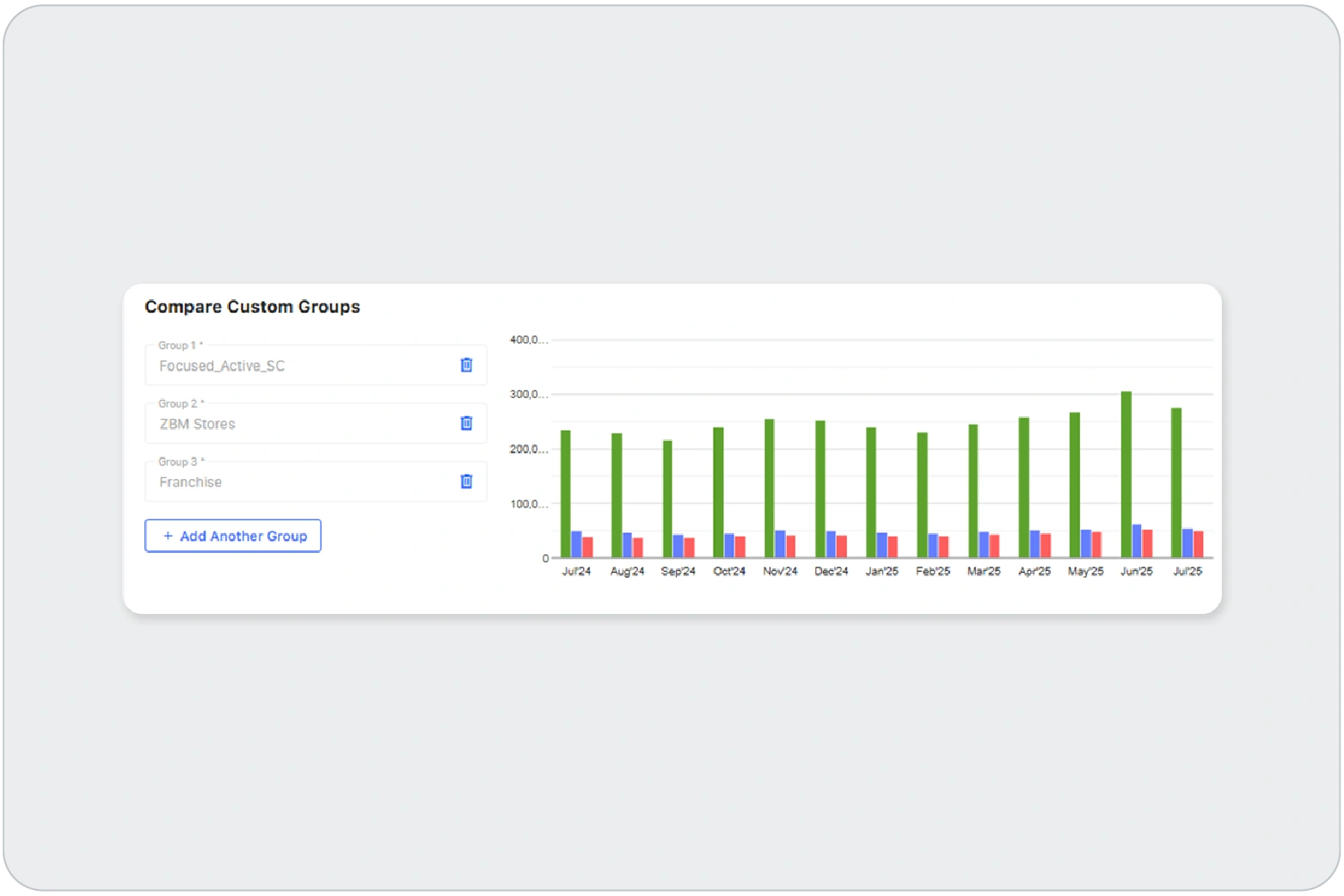Viewport: 1344px width, 896px height.
Task: Pick the blue bar for Nov'24
Action: (780, 544)
